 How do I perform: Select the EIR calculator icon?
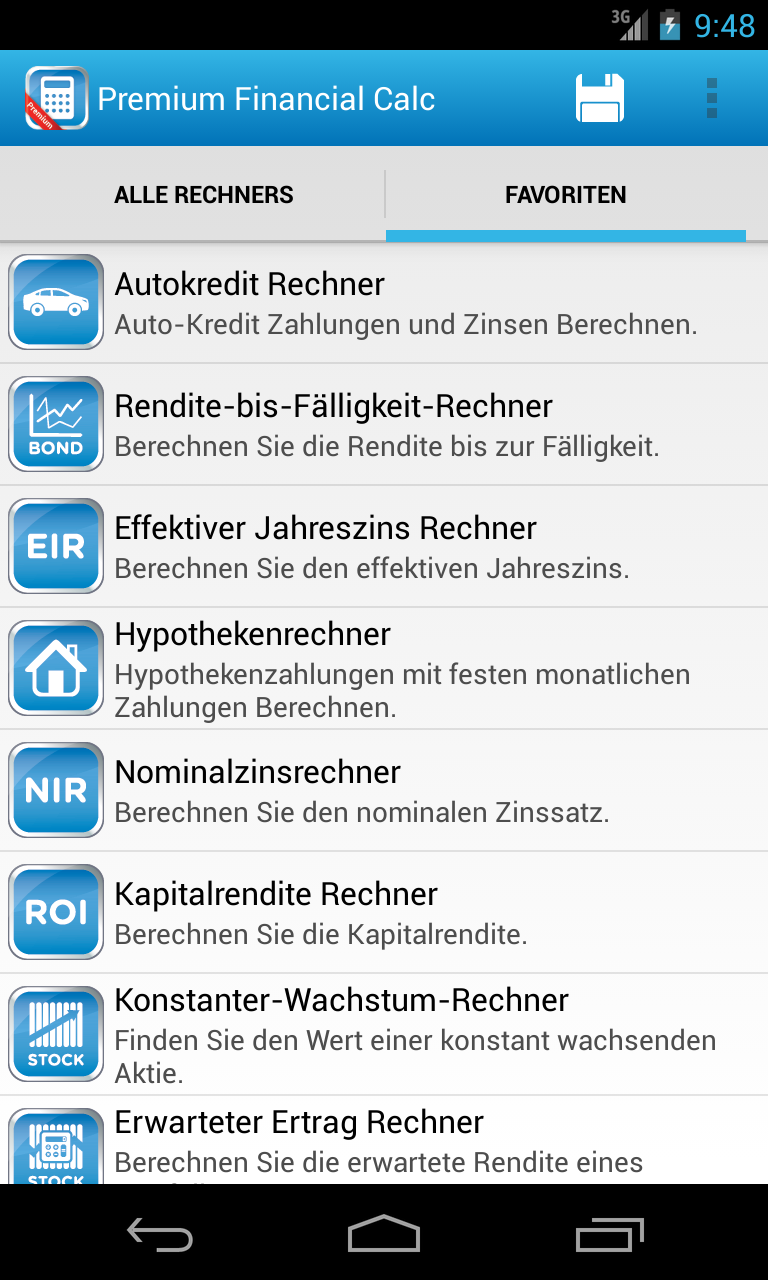point(56,546)
